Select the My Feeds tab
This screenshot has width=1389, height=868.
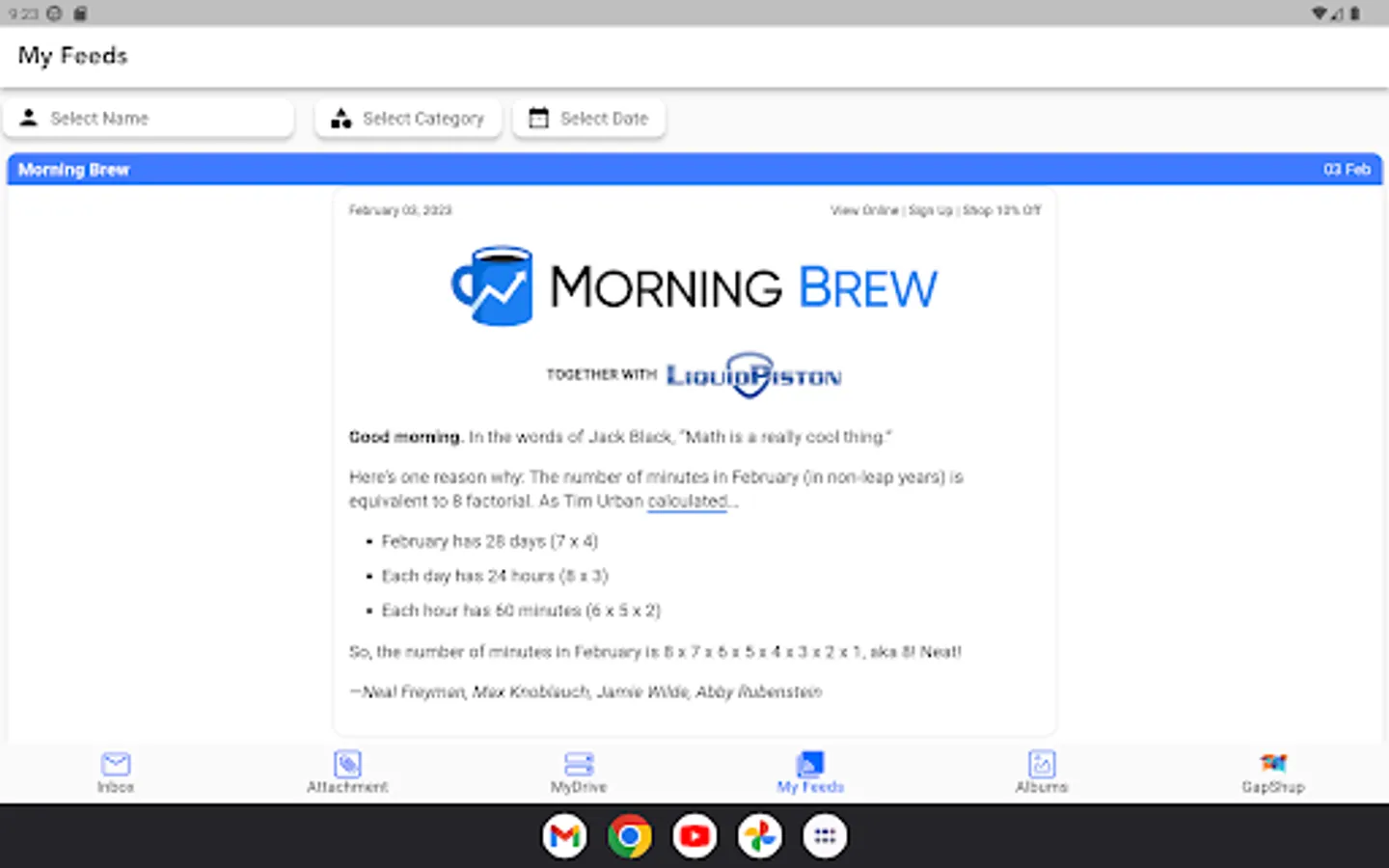tap(810, 773)
